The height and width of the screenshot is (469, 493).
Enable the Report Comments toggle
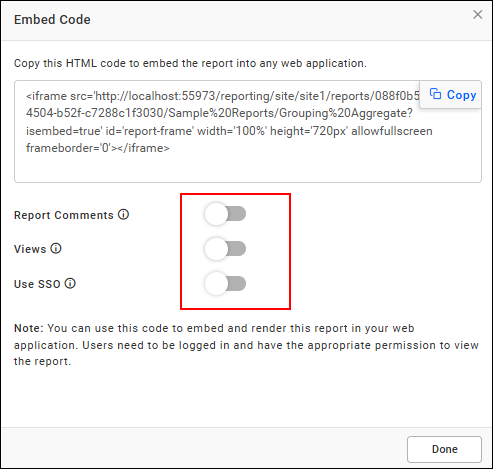tap(225, 214)
